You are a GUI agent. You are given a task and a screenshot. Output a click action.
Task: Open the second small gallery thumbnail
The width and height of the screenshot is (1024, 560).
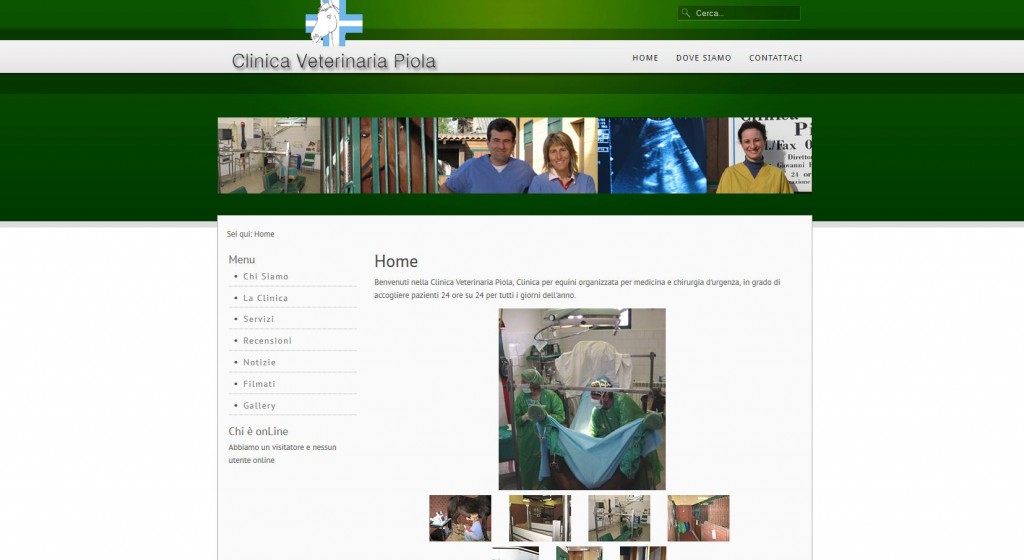(x=539, y=518)
